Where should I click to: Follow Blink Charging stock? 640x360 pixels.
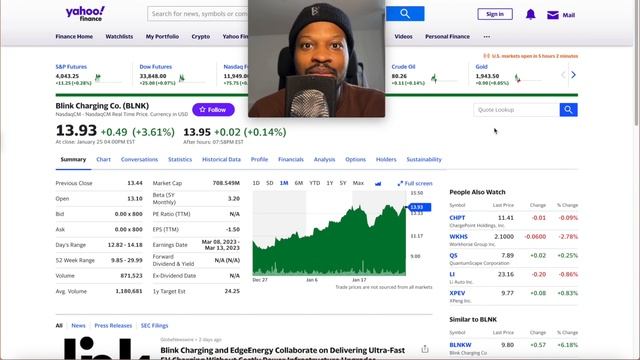pyautogui.click(x=213, y=110)
